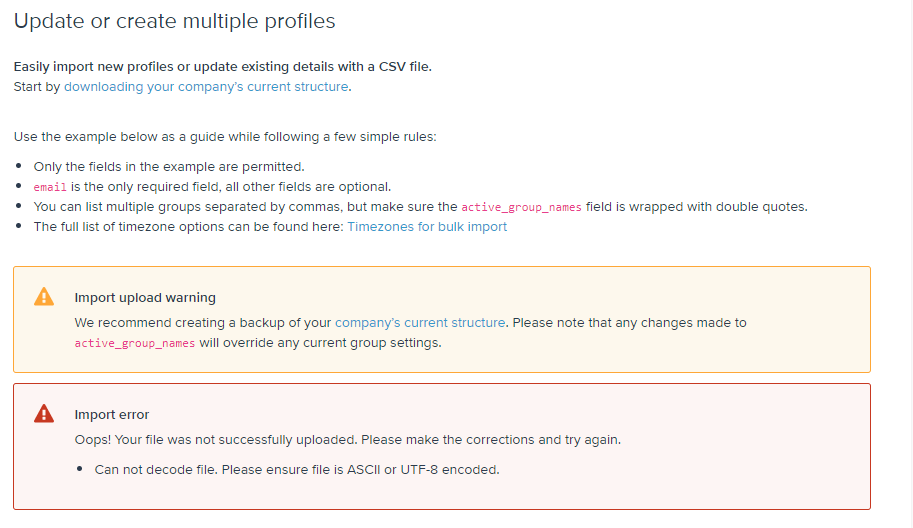This screenshot has width=913, height=528.
Task: Click the Update or create multiple profiles heading
Action: (175, 21)
